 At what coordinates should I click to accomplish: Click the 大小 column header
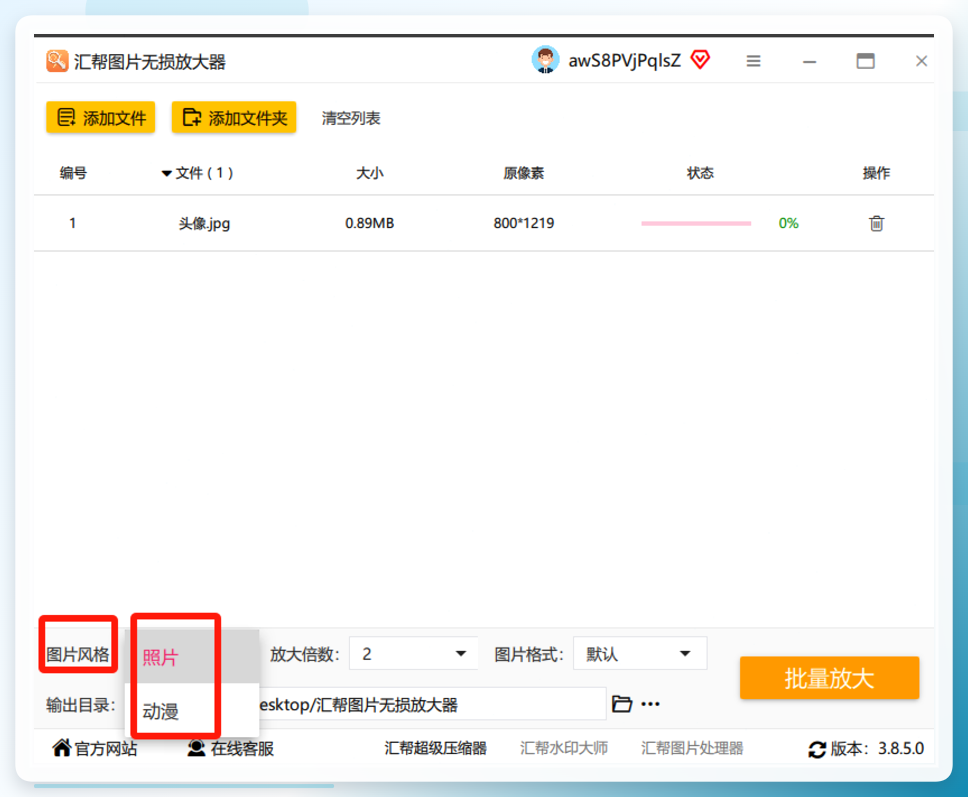tap(370, 173)
